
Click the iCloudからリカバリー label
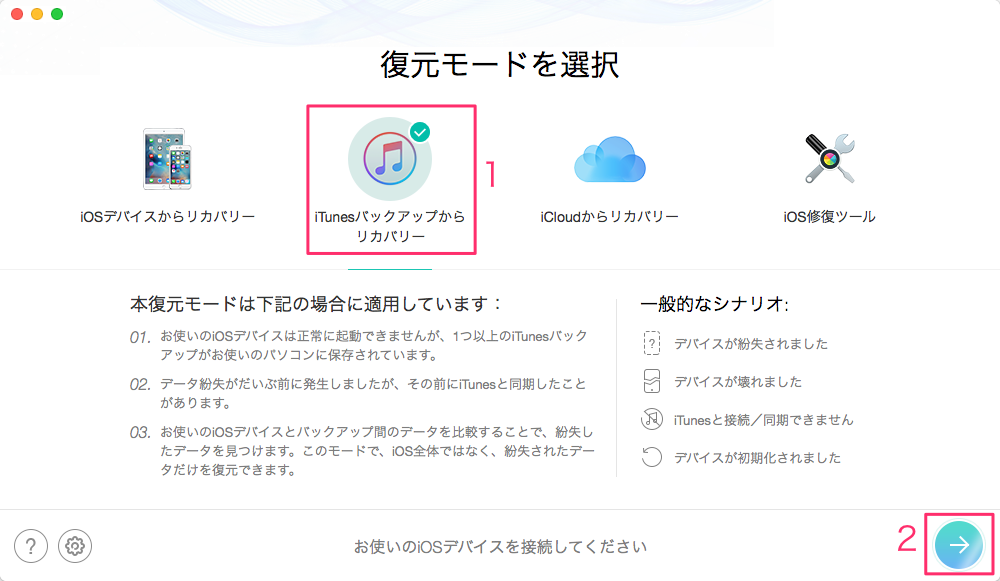(x=610, y=217)
